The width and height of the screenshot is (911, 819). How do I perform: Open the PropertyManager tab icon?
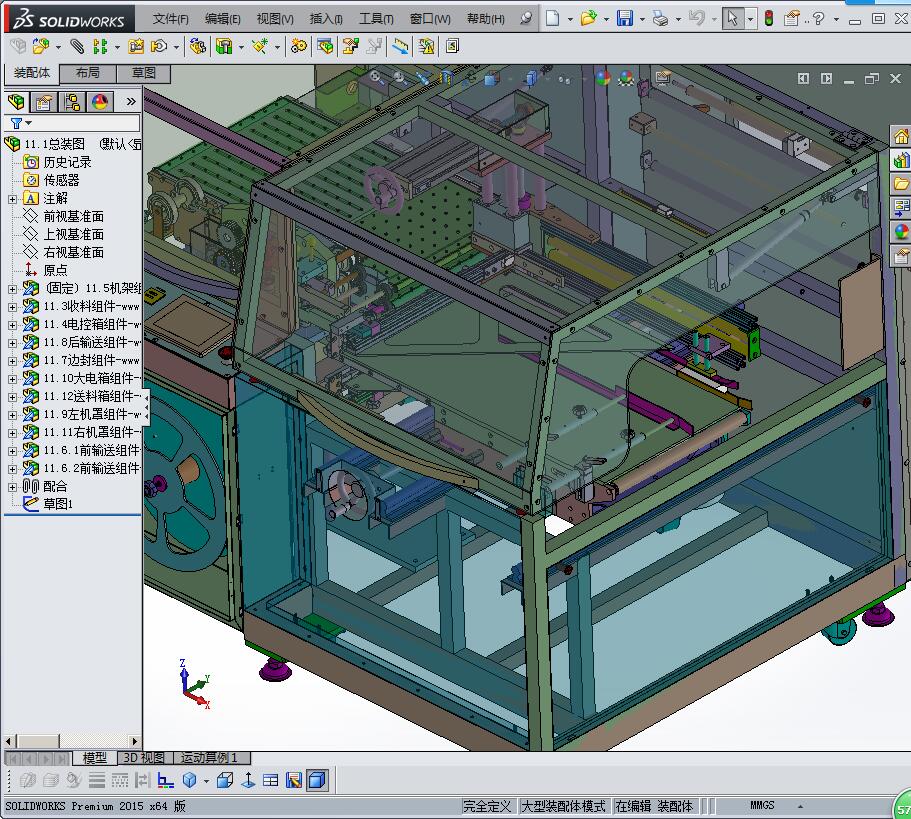(44, 102)
